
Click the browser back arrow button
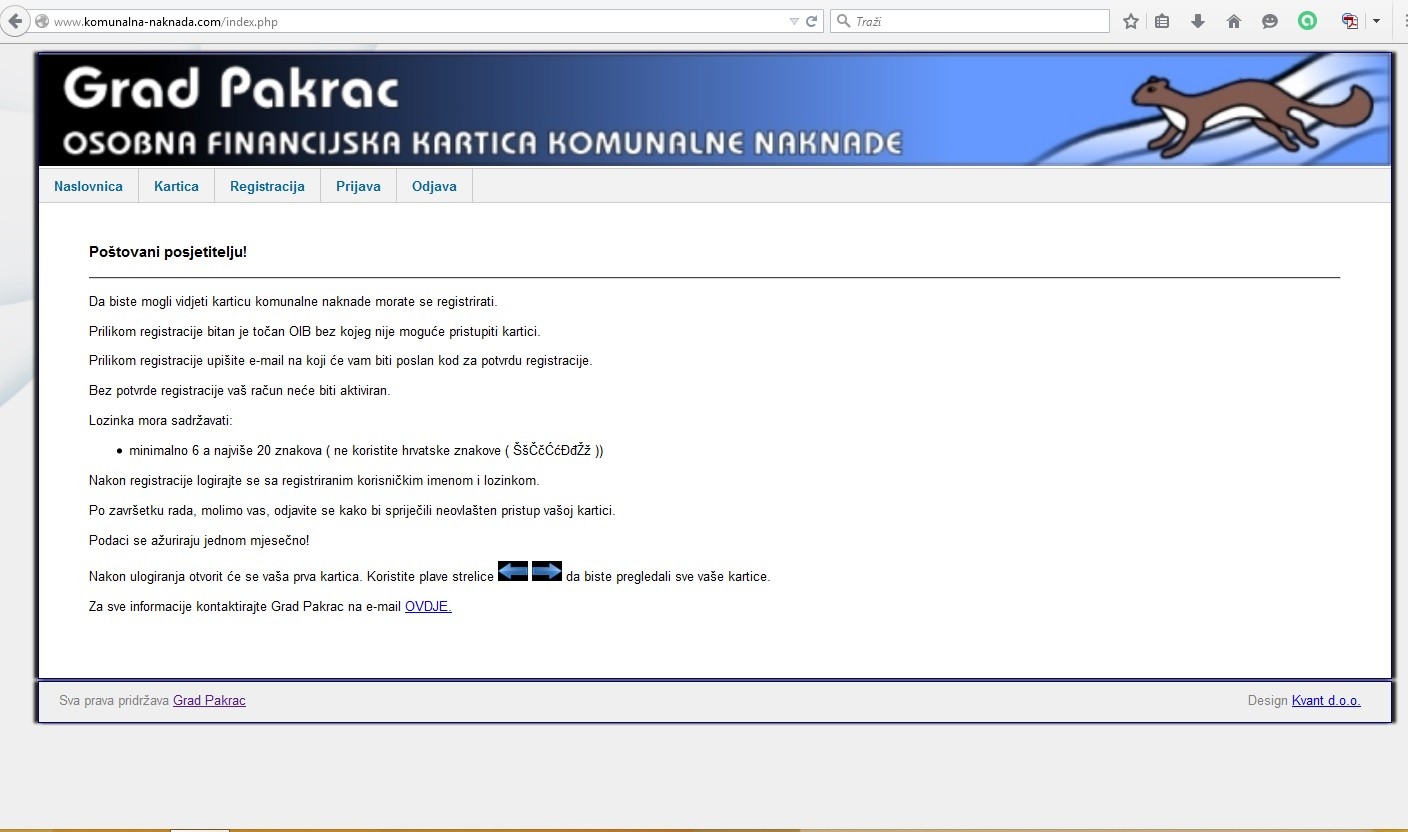pyautogui.click(x=15, y=21)
